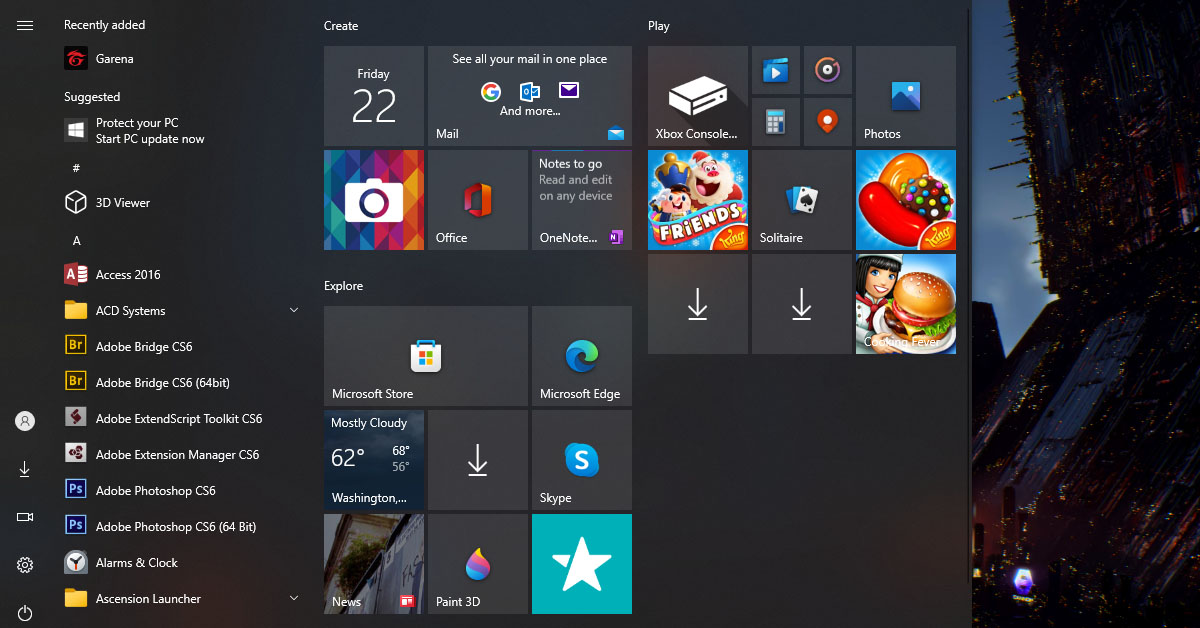Click the '#' letter header in app list
The height and width of the screenshot is (628, 1200).
tap(76, 167)
